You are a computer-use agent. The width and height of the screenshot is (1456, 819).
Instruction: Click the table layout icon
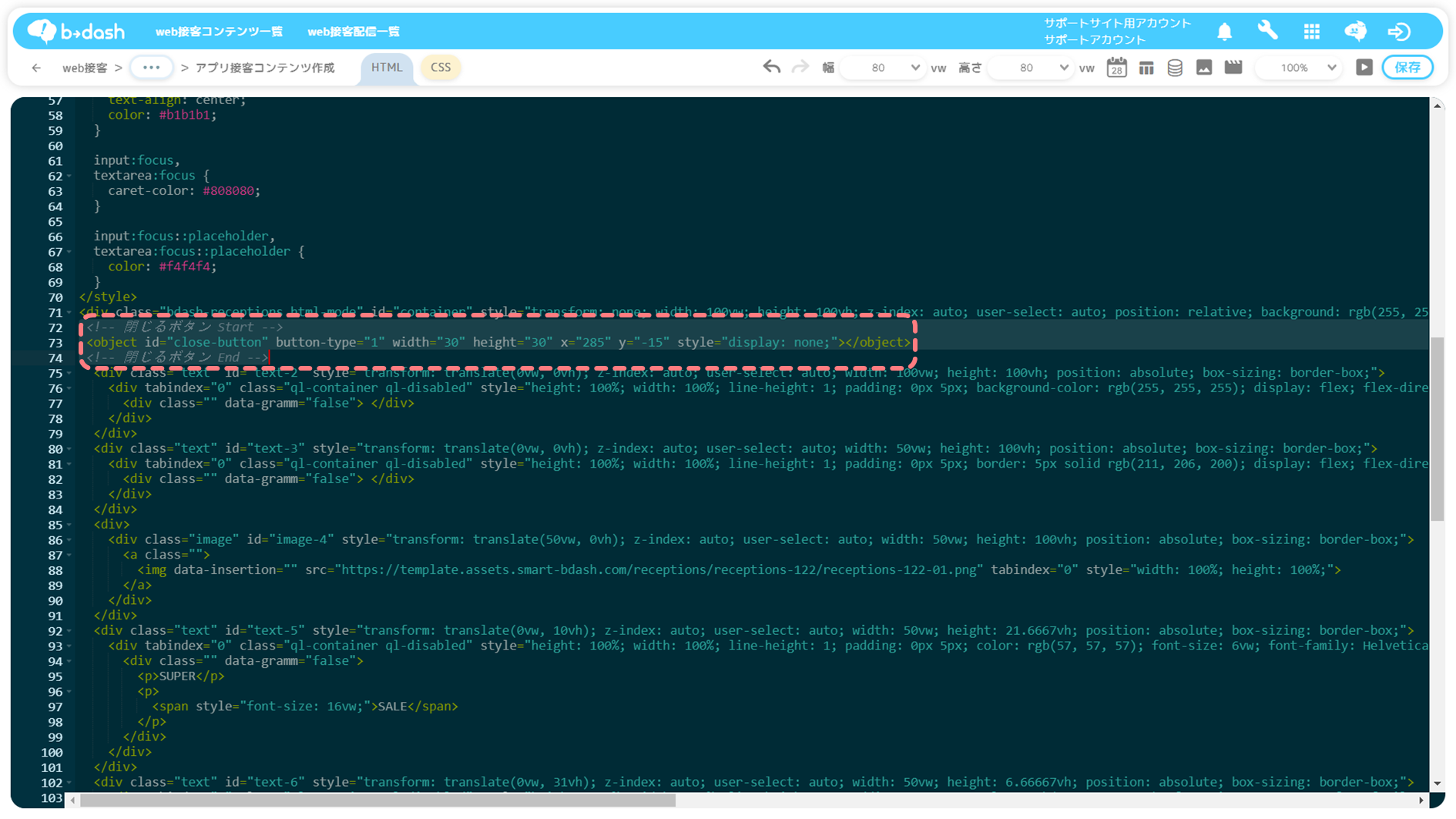click(1146, 68)
